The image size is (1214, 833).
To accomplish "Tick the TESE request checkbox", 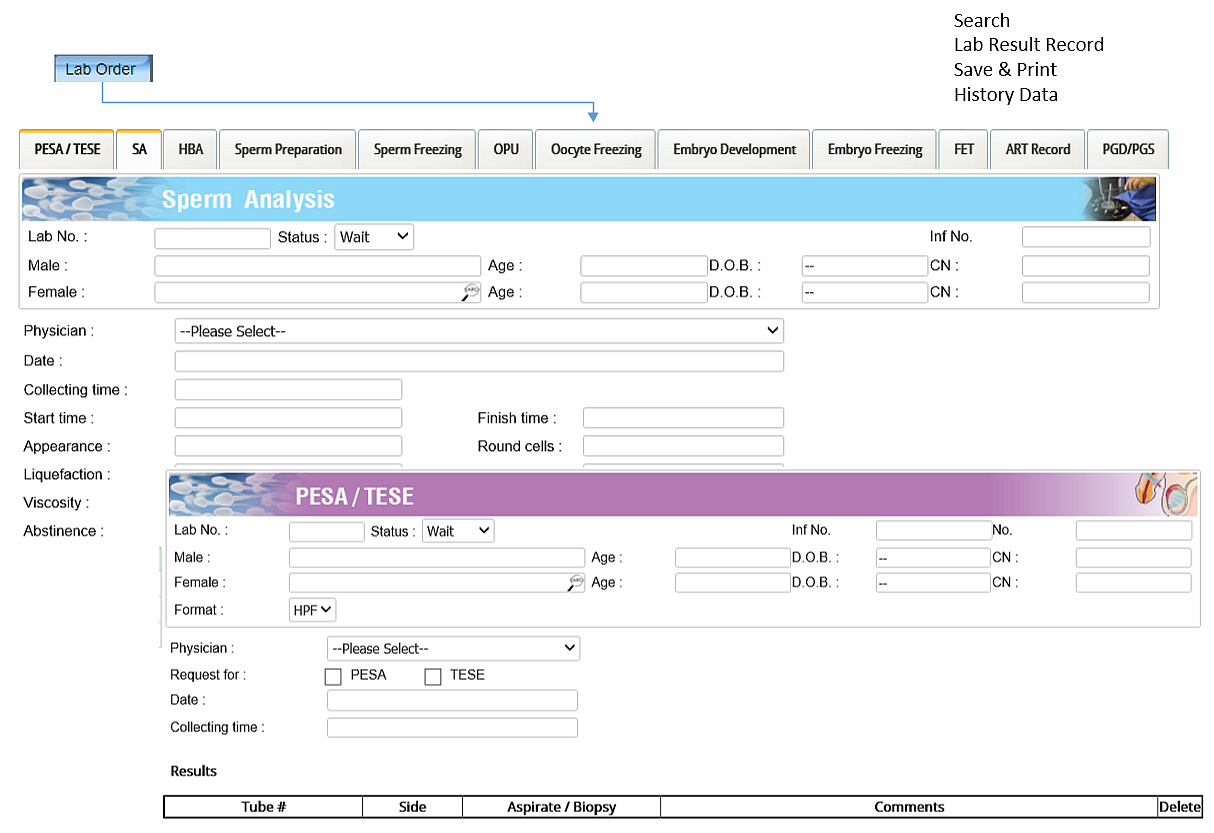I will point(433,677).
